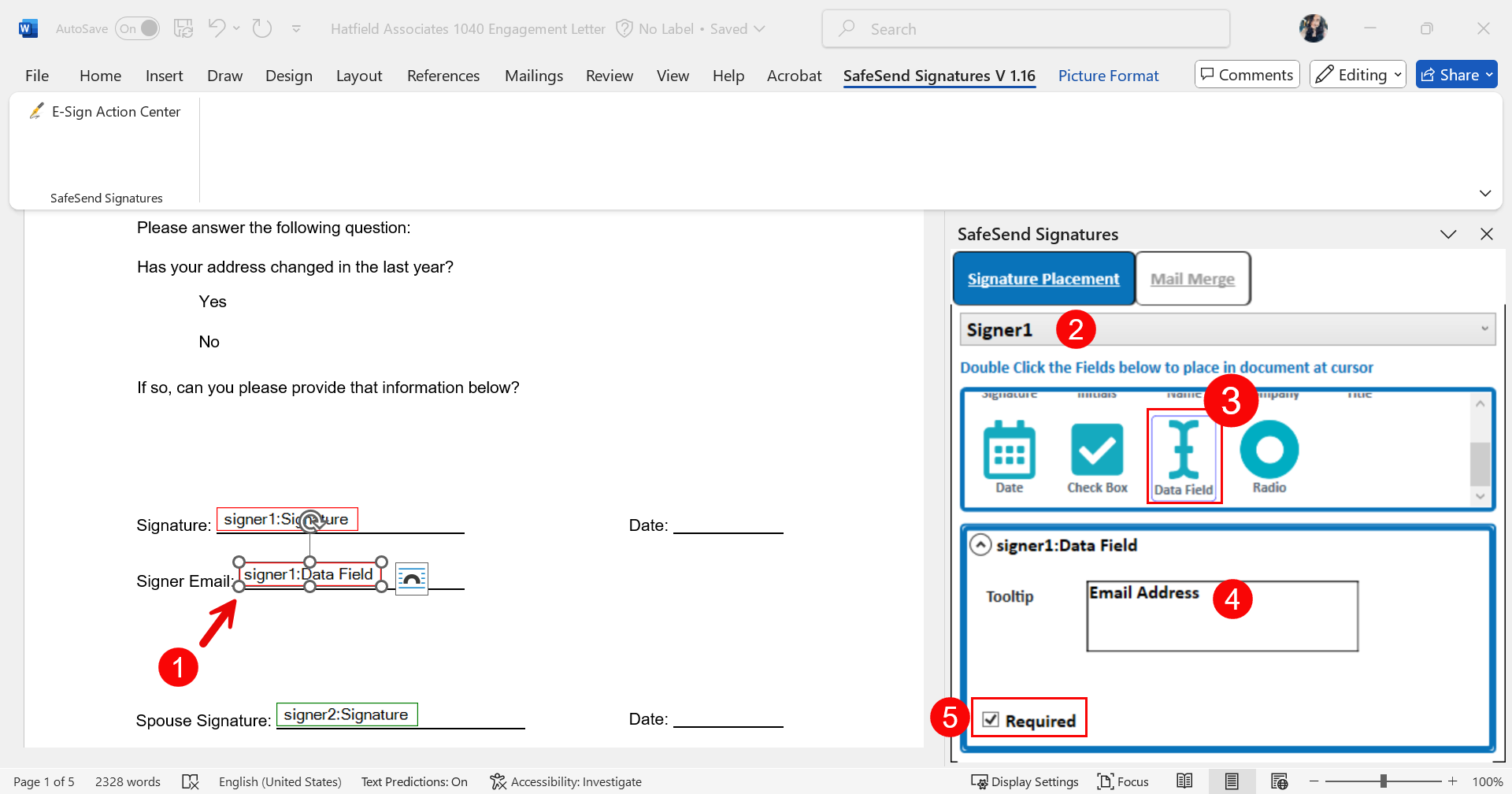The height and width of the screenshot is (794, 1512).
Task: Select the Radio field icon
Action: click(1269, 457)
